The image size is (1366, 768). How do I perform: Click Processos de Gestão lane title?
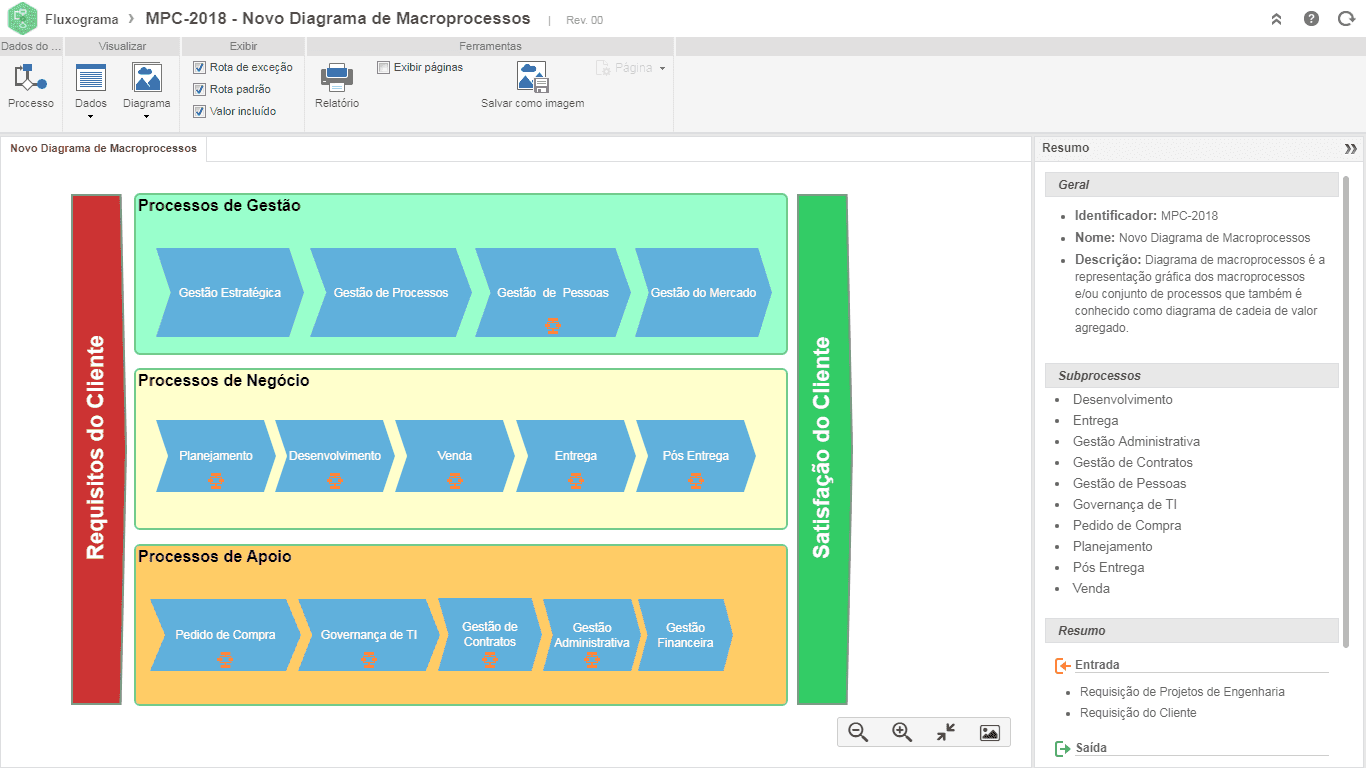pos(219,206)
